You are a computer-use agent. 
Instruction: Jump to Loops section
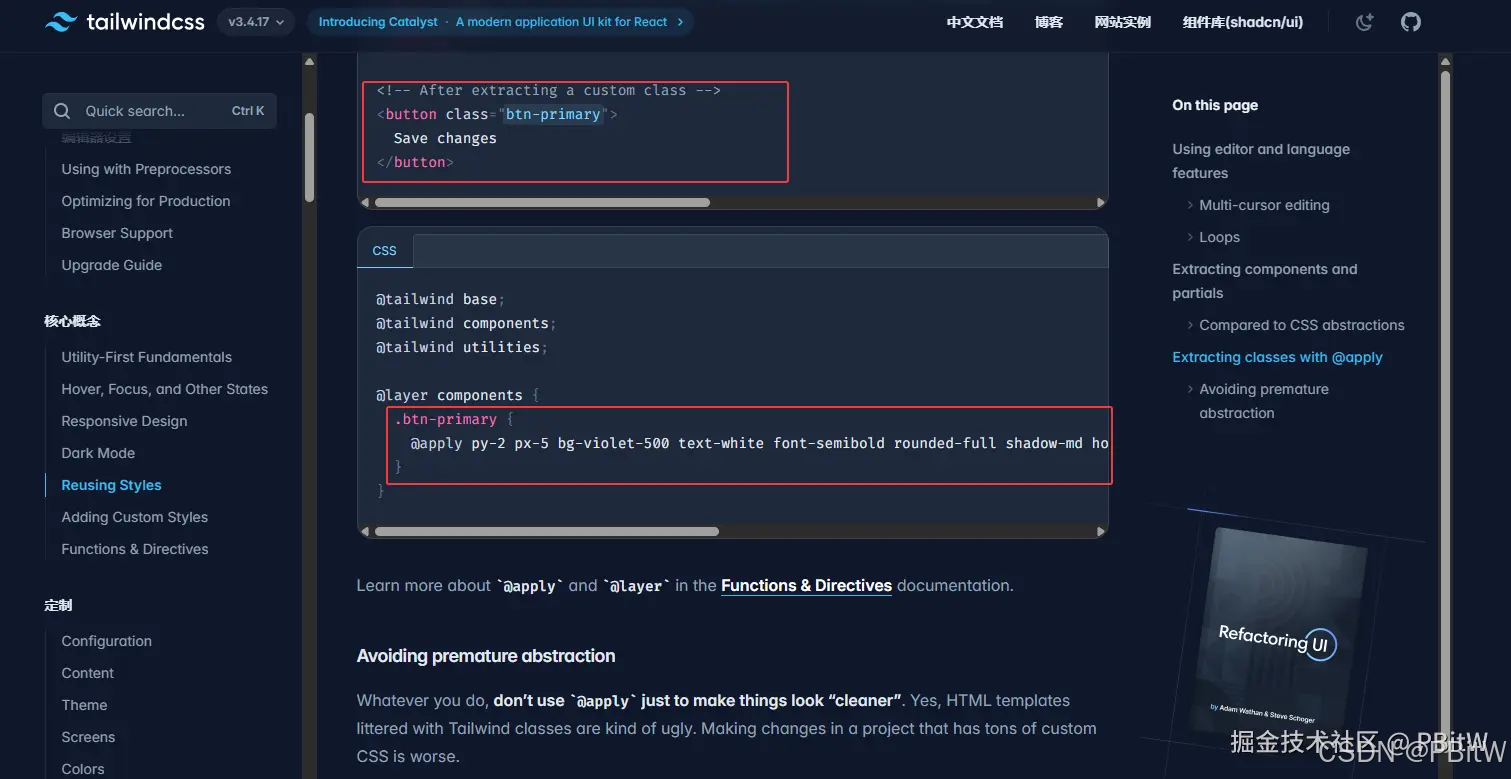coord(1219,237)
